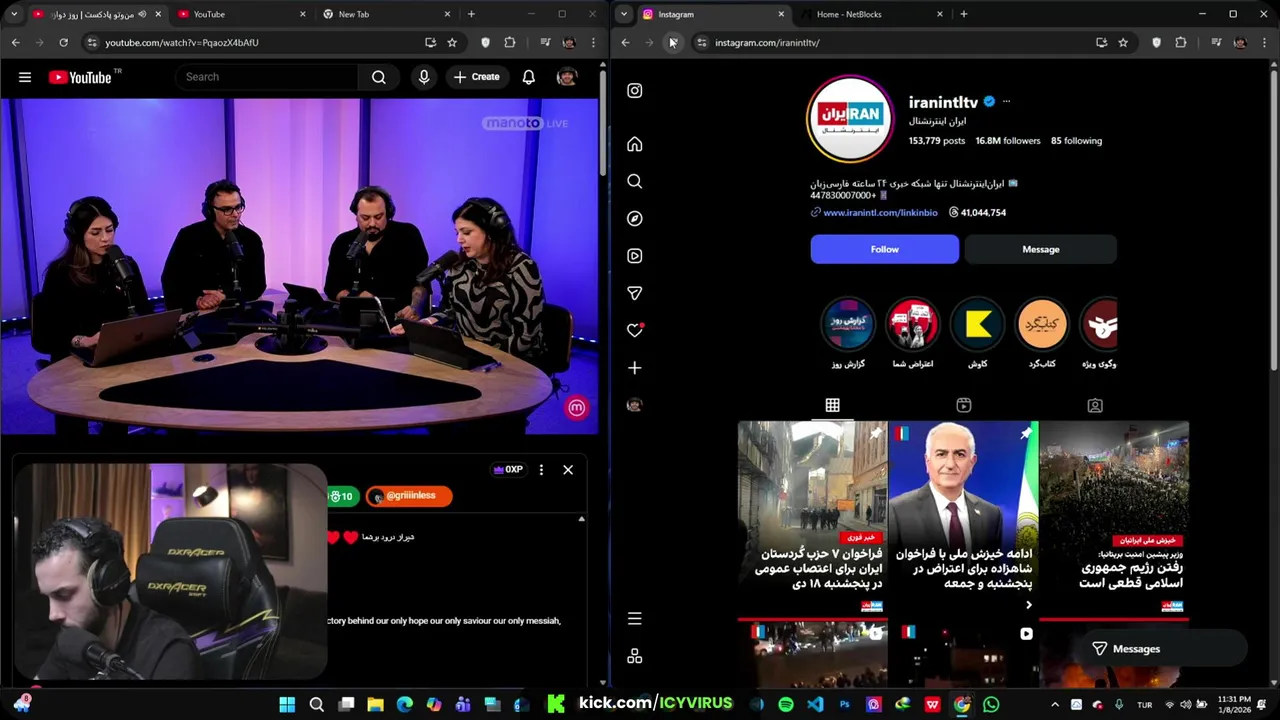Reload the YouTube browser window page
The height and width of the screenshot is (720, 1280).
(x=63, y=43)
